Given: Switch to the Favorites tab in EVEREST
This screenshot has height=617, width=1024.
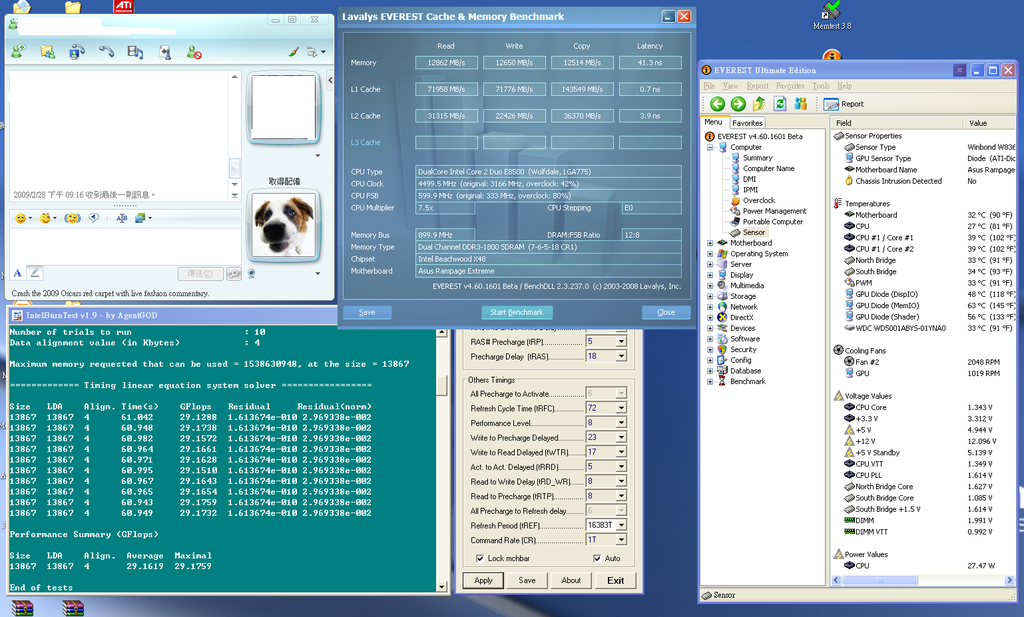Looking at the screenshot, I should pyautogui.click(x=747, y=123).
